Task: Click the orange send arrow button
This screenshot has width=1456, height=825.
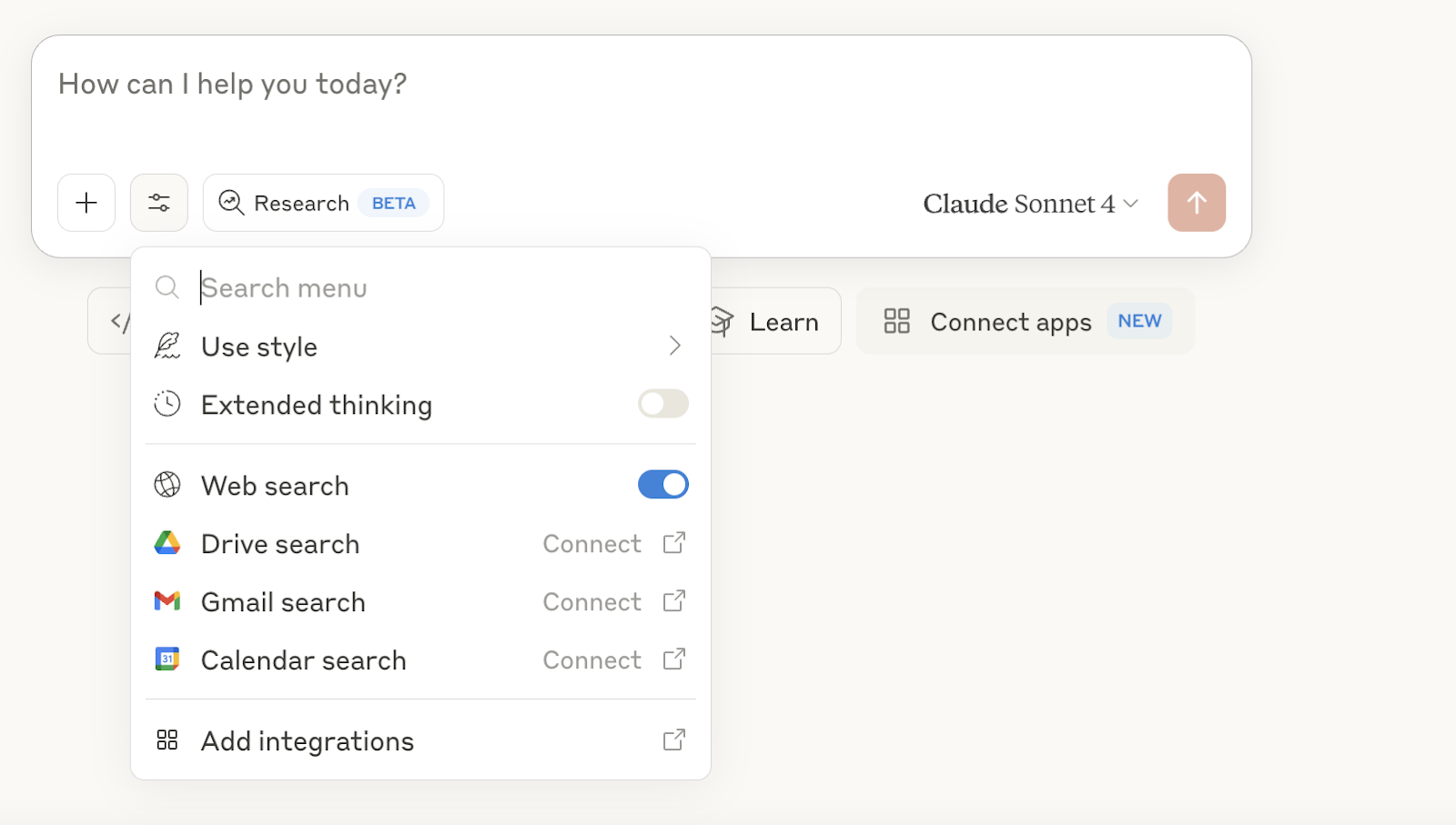Action: click(x=1196, y=203)
